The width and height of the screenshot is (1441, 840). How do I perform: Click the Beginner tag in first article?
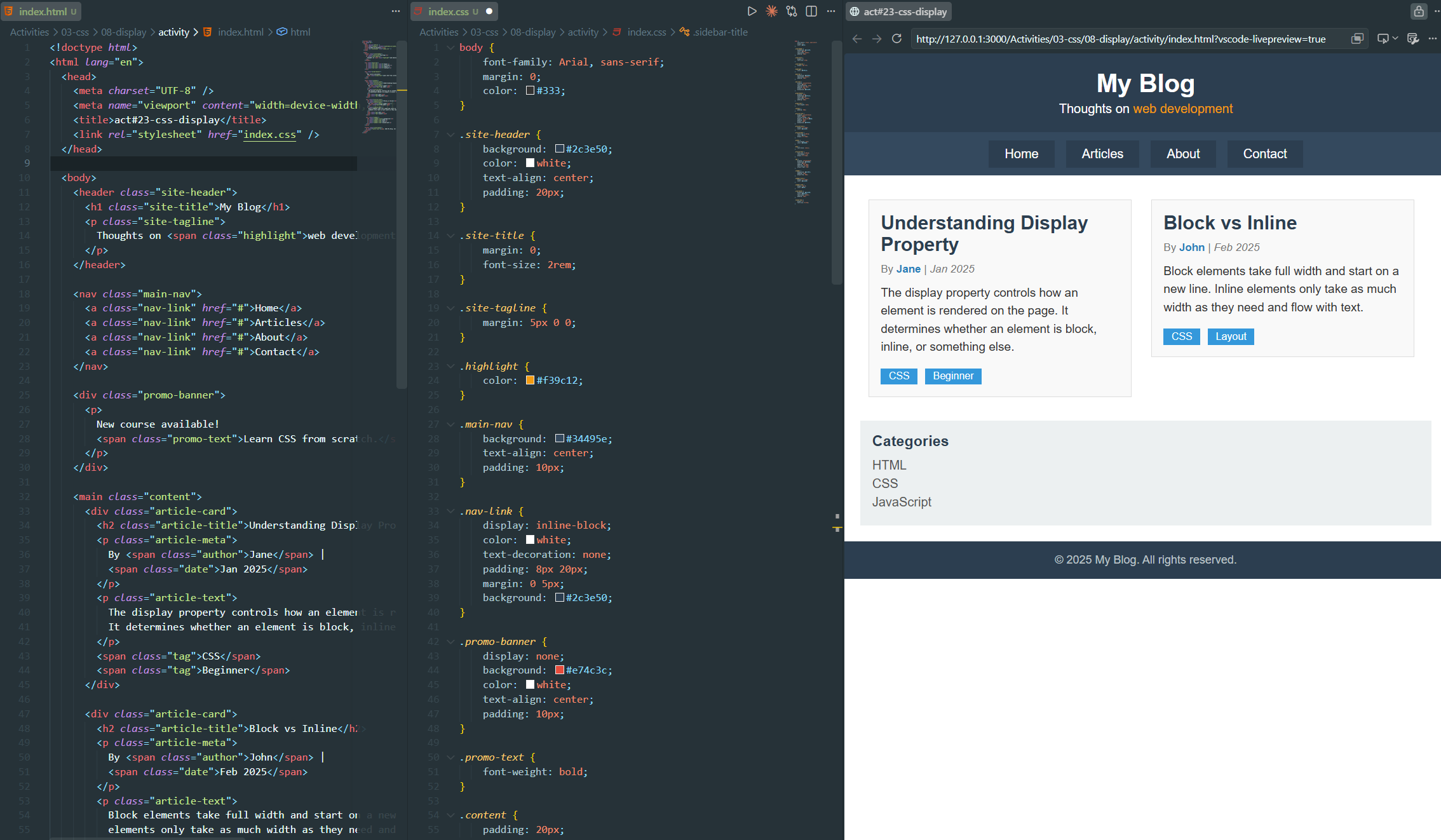coord(953,376)
